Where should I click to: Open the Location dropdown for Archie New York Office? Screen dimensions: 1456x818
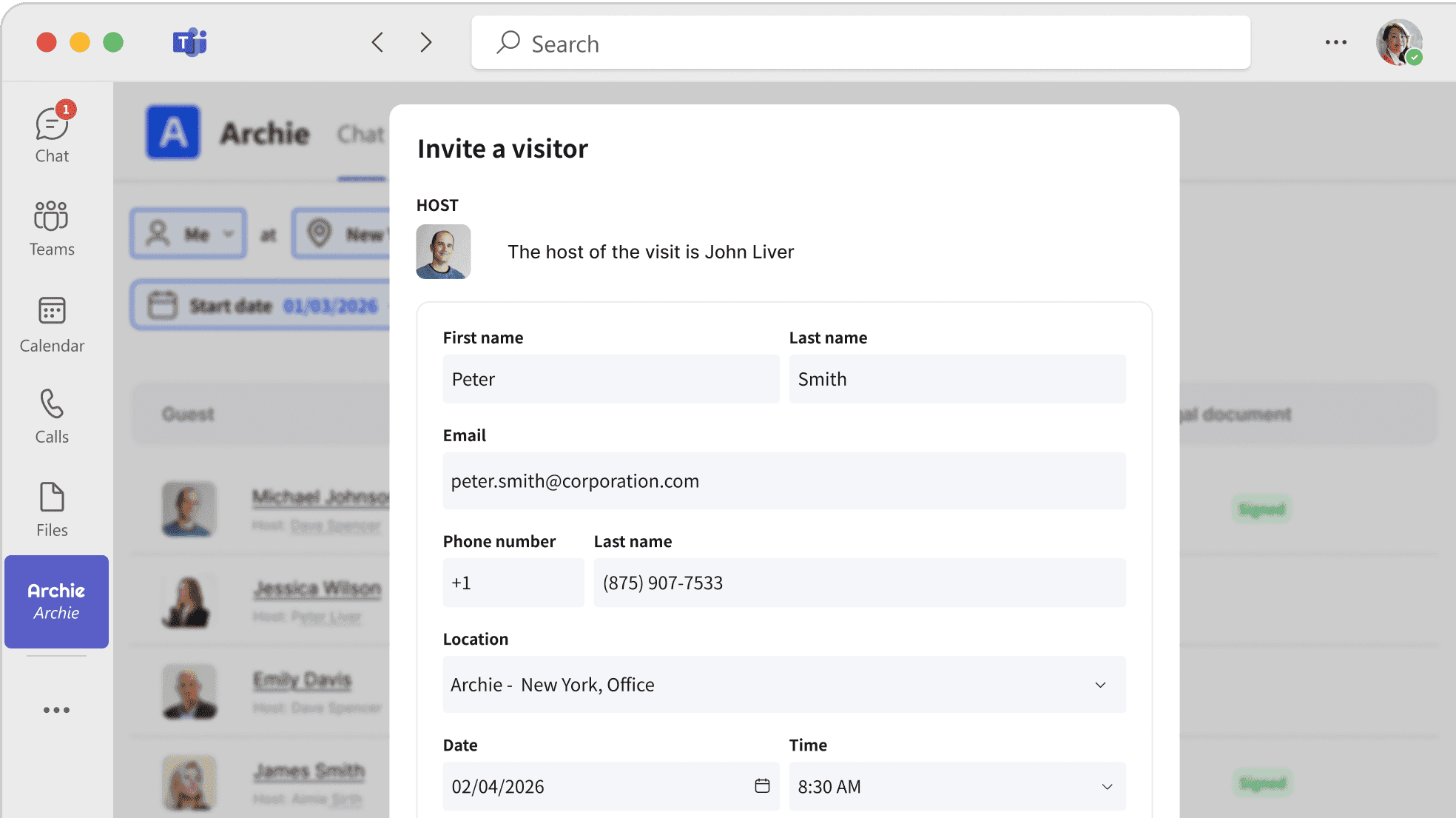(x=1100, y=685)
